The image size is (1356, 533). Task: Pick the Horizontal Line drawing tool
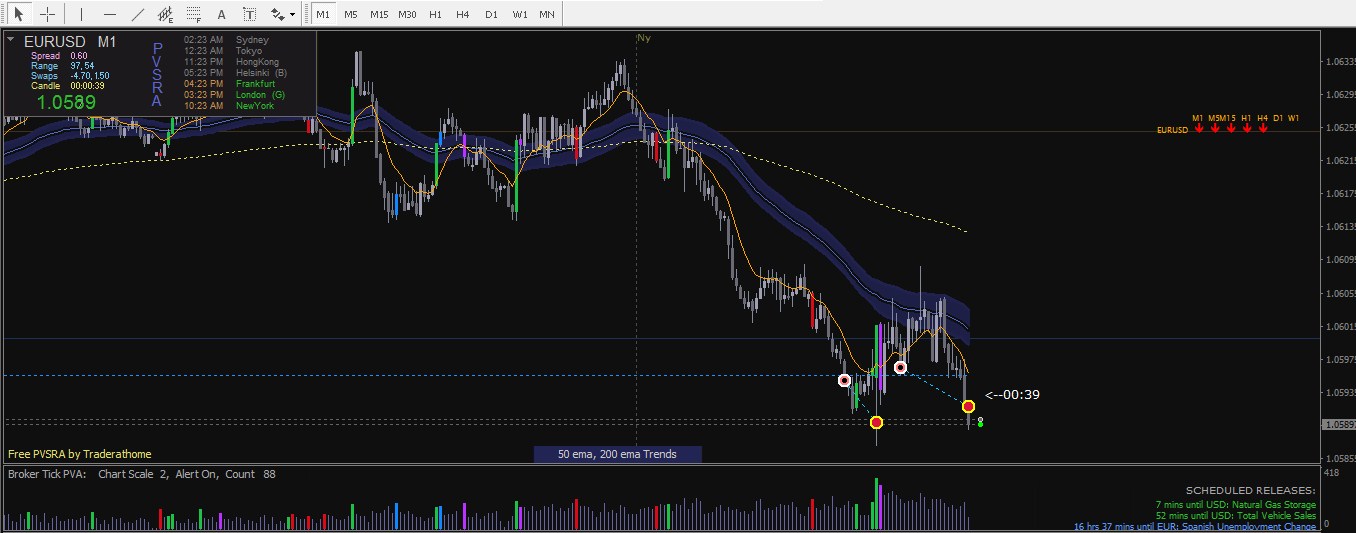[x=110, y=14]
